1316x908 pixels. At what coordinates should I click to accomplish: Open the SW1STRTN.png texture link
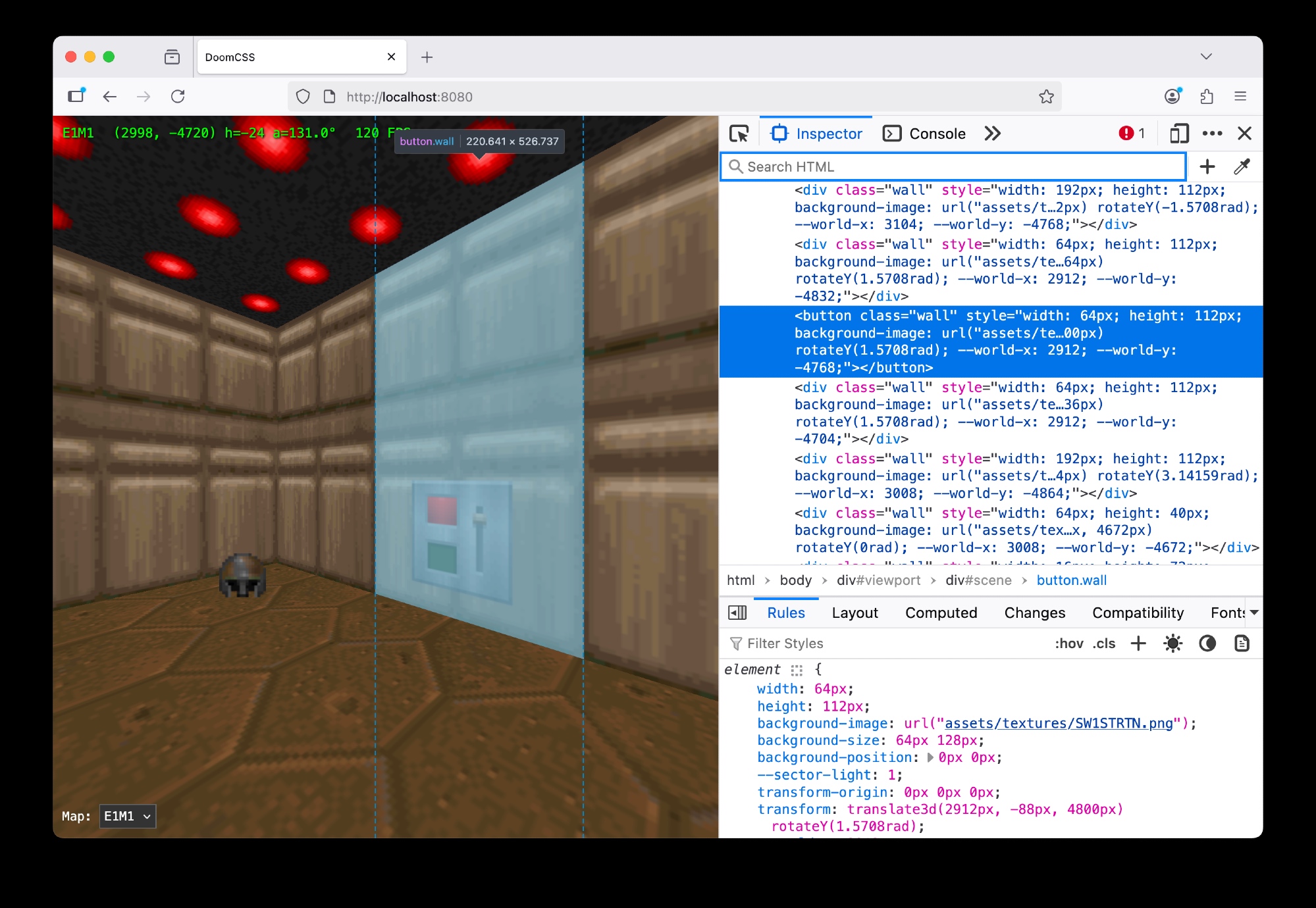(1059, 723)
